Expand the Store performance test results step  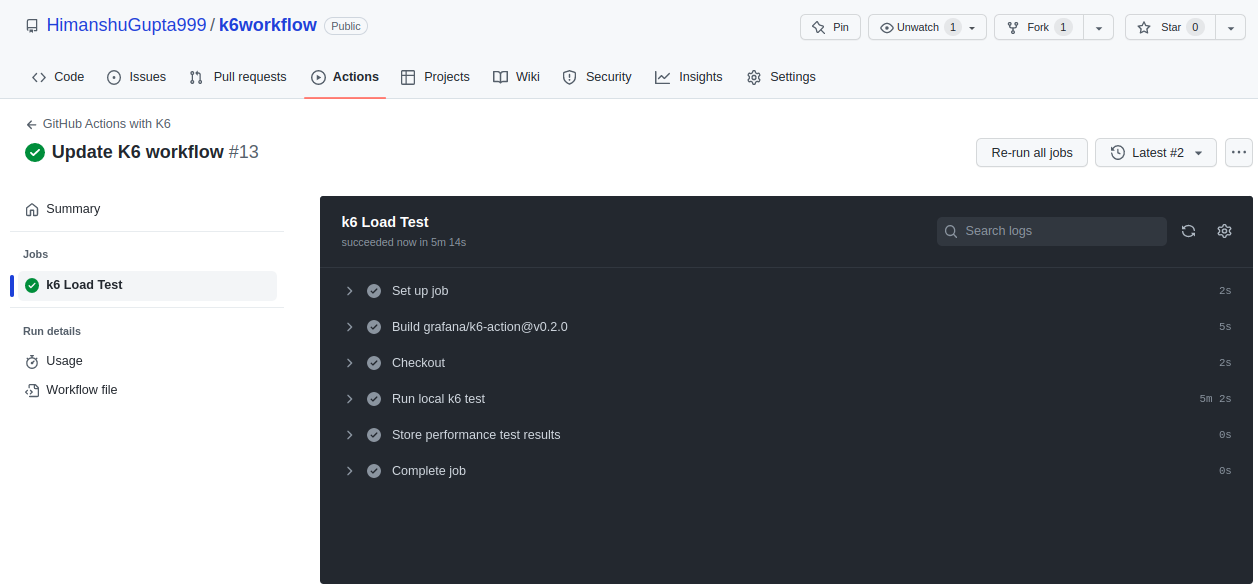(x=350, y=435)
